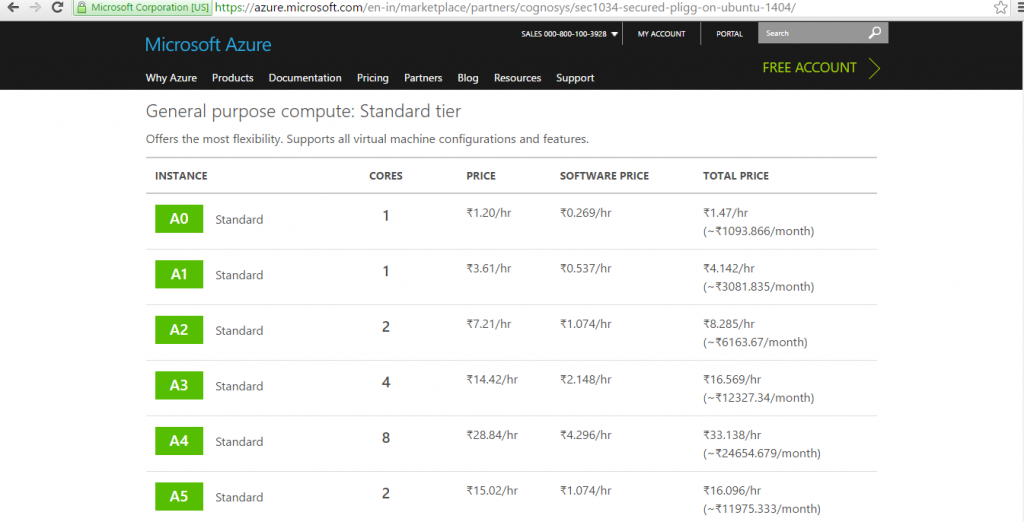Image resolution: width=1024 pixels, height=522 pixels.
Task: Expand the Sales phone number dropdown
Action: click(x=614, y=34)
